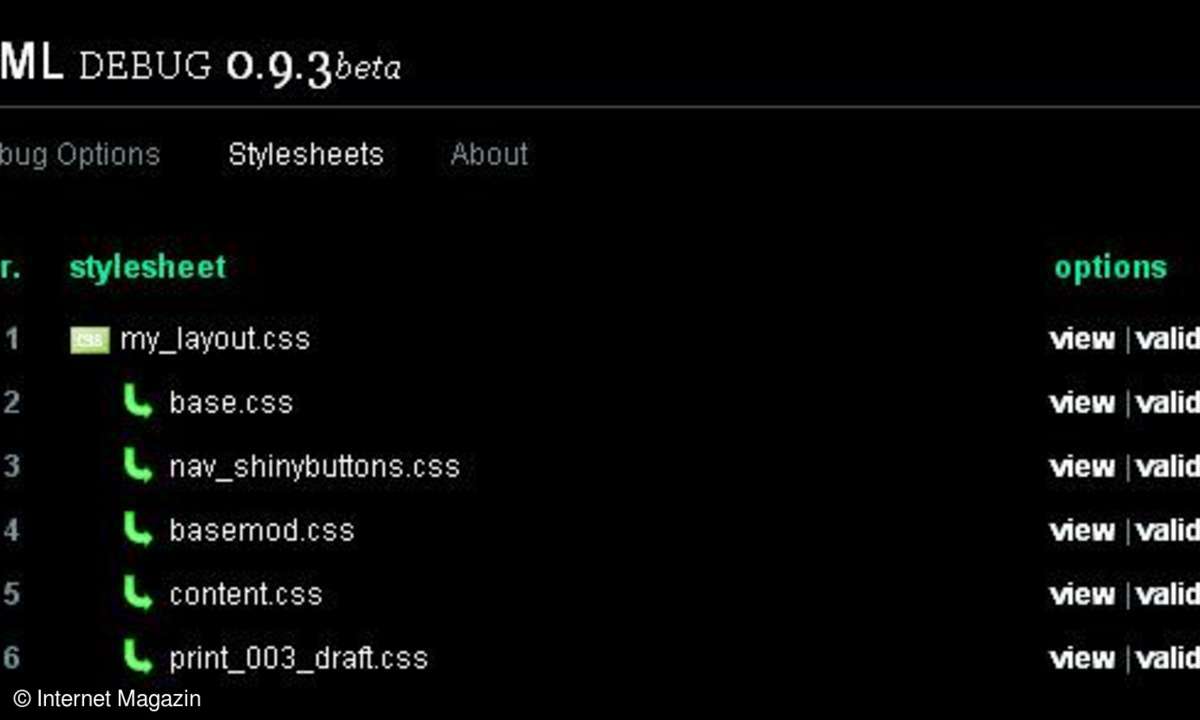This screenshot has width=1200, height=720.
Task: Validate the basemod.css stylesheet
Action: (x=1168, y=530)
